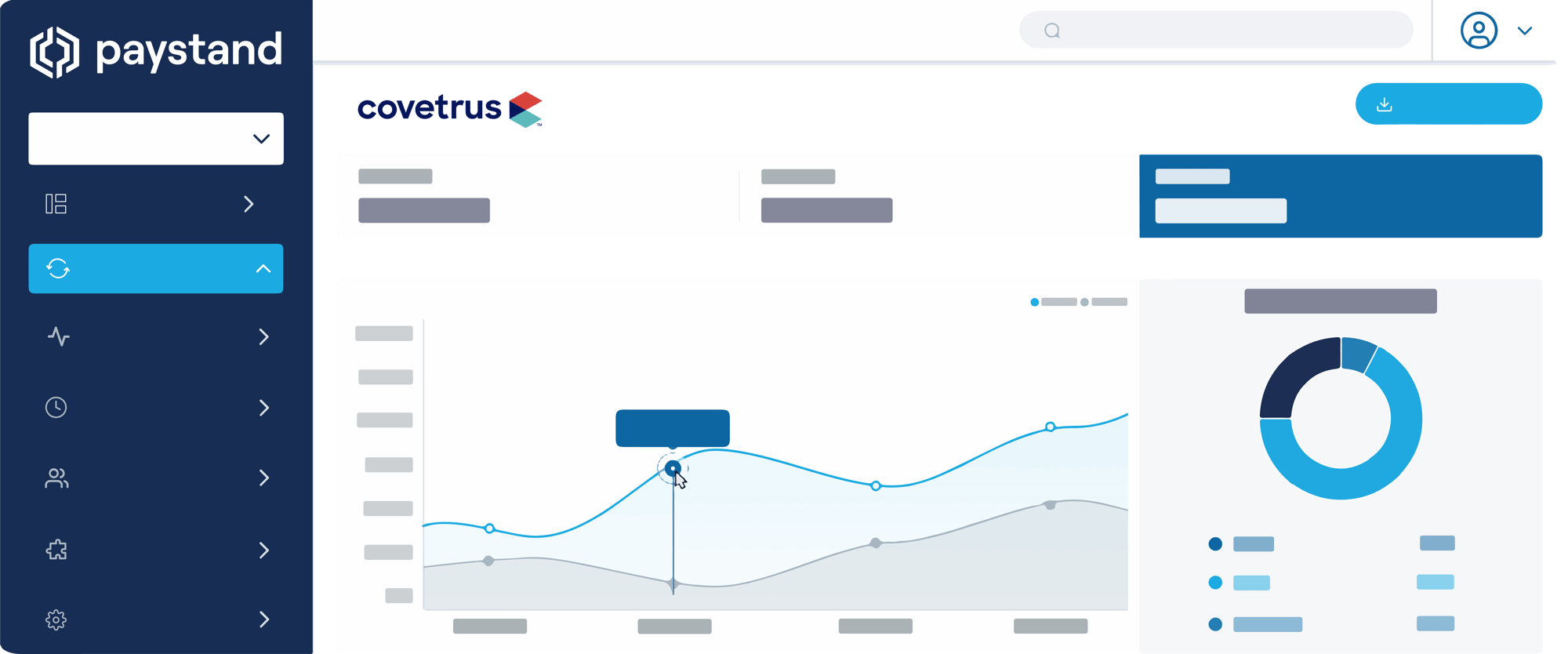
Task: Open the white account selector dropdown
Action: pyautogui.click(x=156, y=139)
